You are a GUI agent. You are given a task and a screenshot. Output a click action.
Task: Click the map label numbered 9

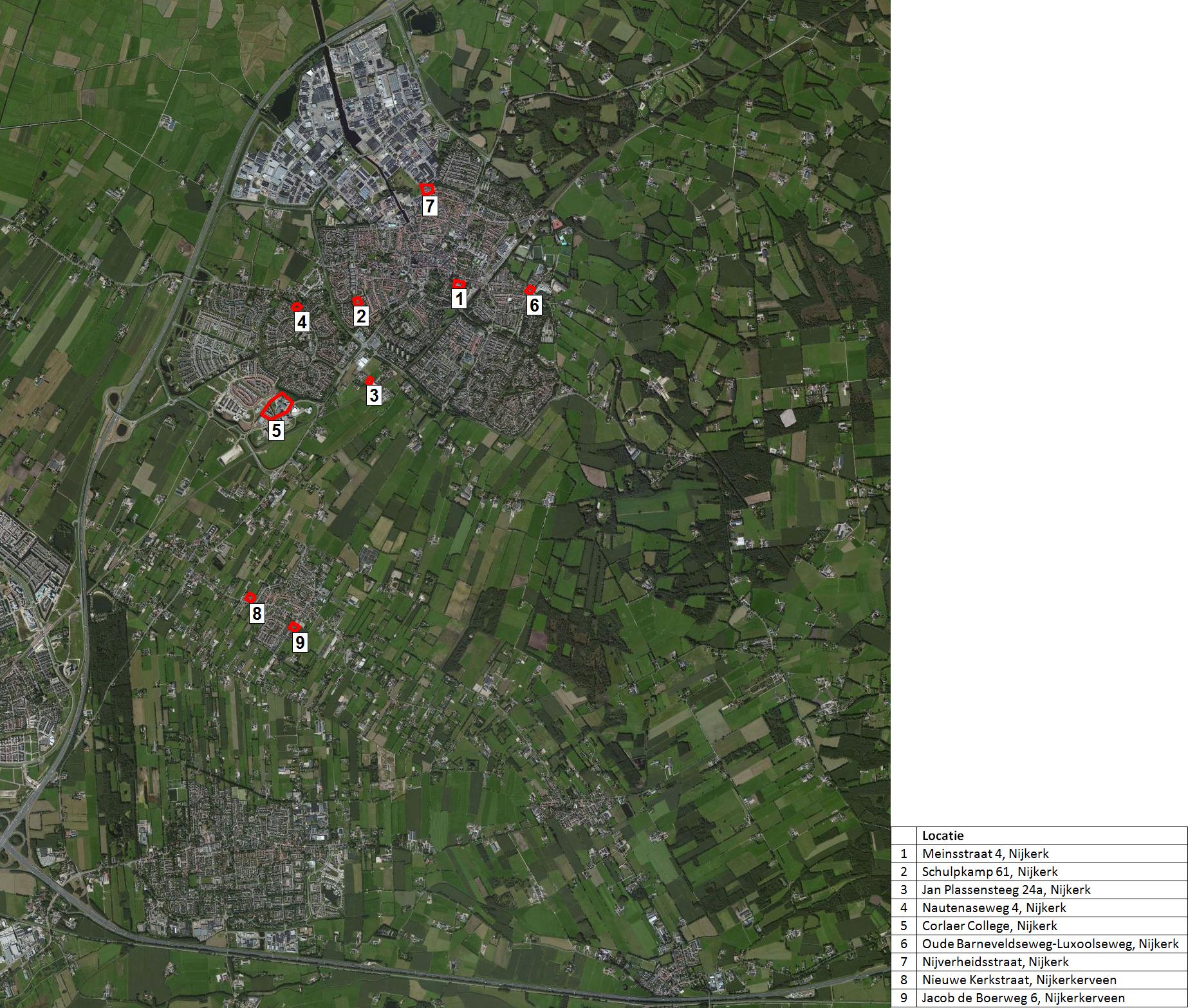click(300, 642)
